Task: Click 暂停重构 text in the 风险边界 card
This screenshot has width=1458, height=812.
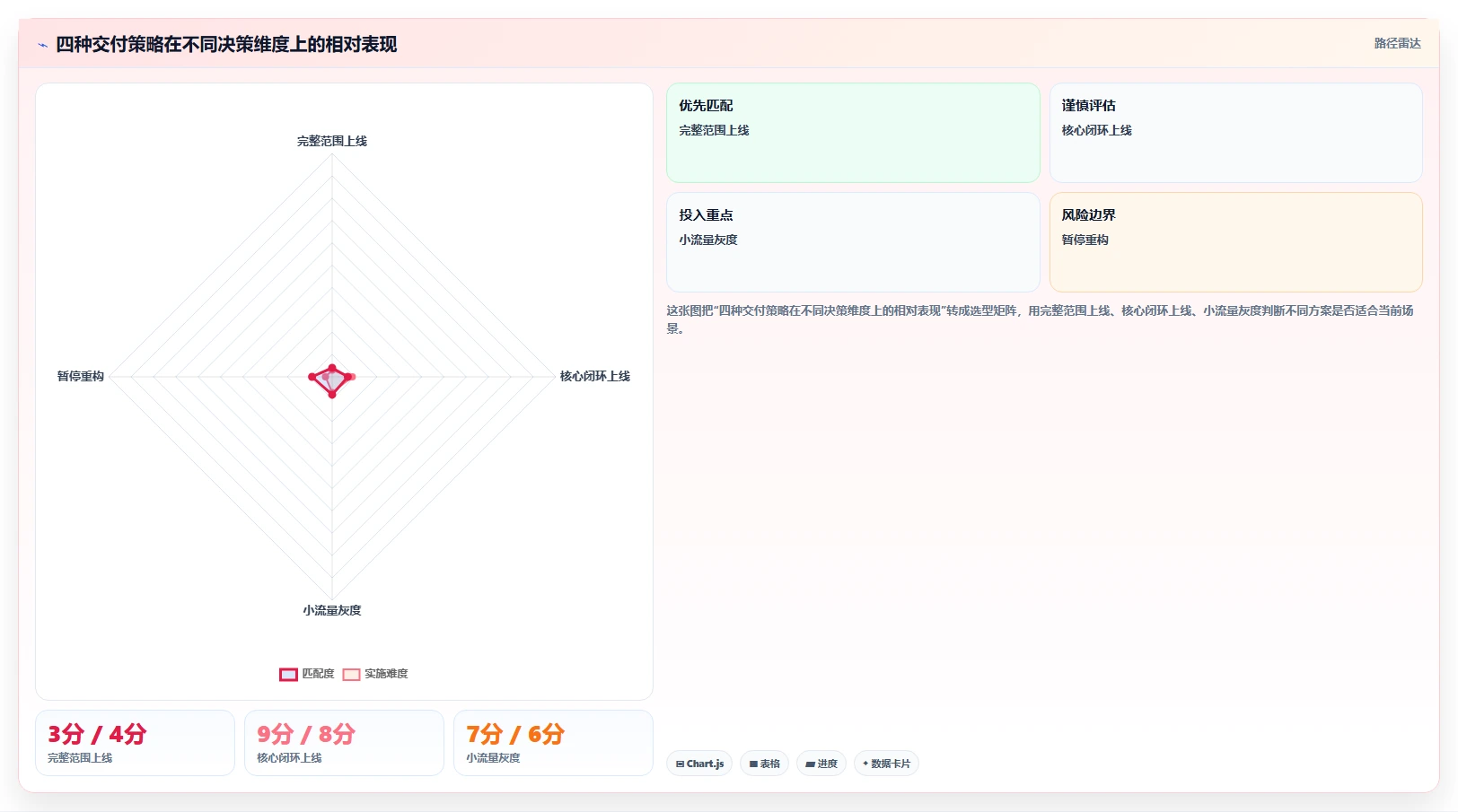Action: 1085,240
